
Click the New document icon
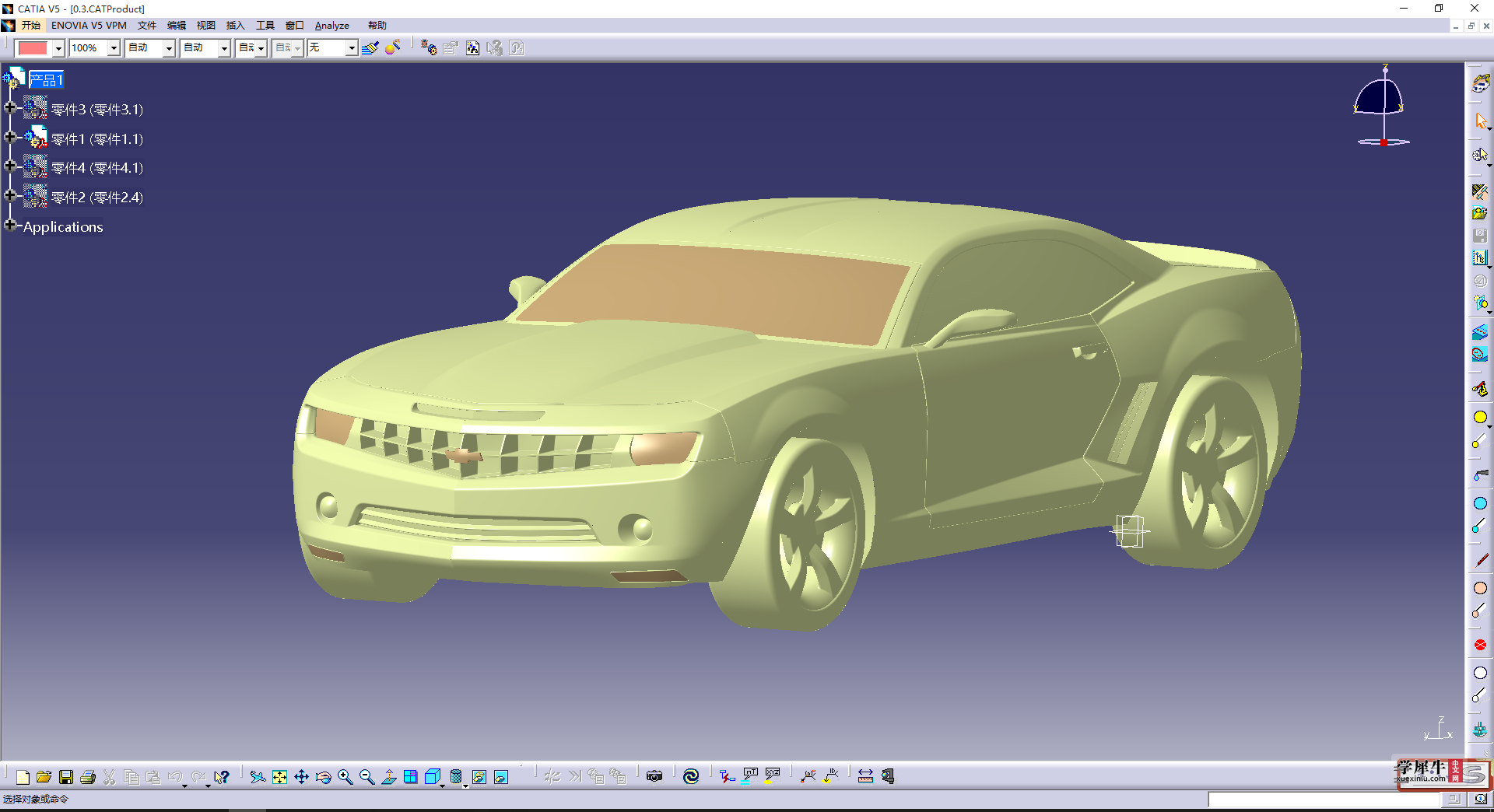point(23,776)
